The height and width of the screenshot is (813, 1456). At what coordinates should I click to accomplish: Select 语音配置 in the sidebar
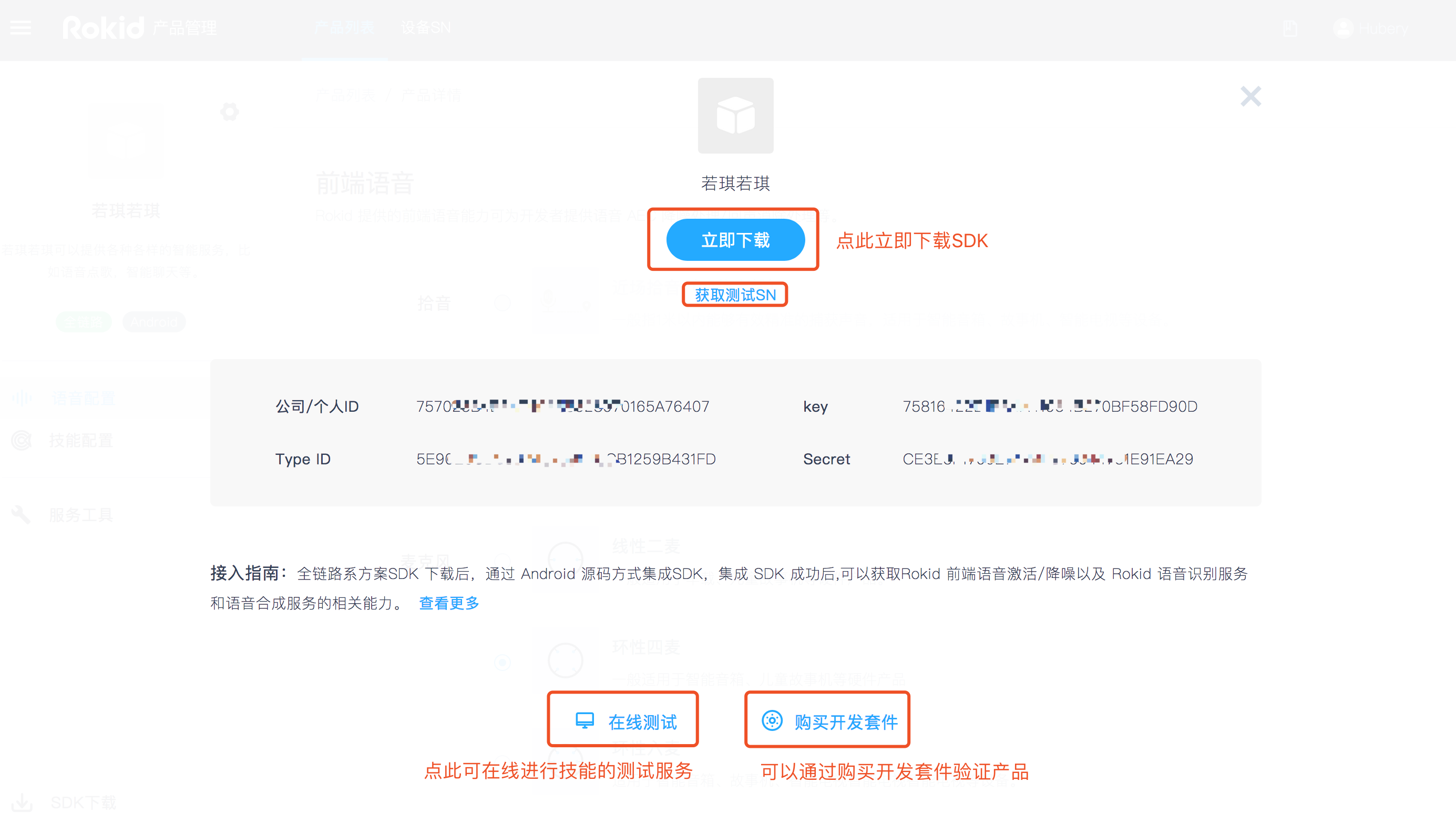(x=84, y=398)
